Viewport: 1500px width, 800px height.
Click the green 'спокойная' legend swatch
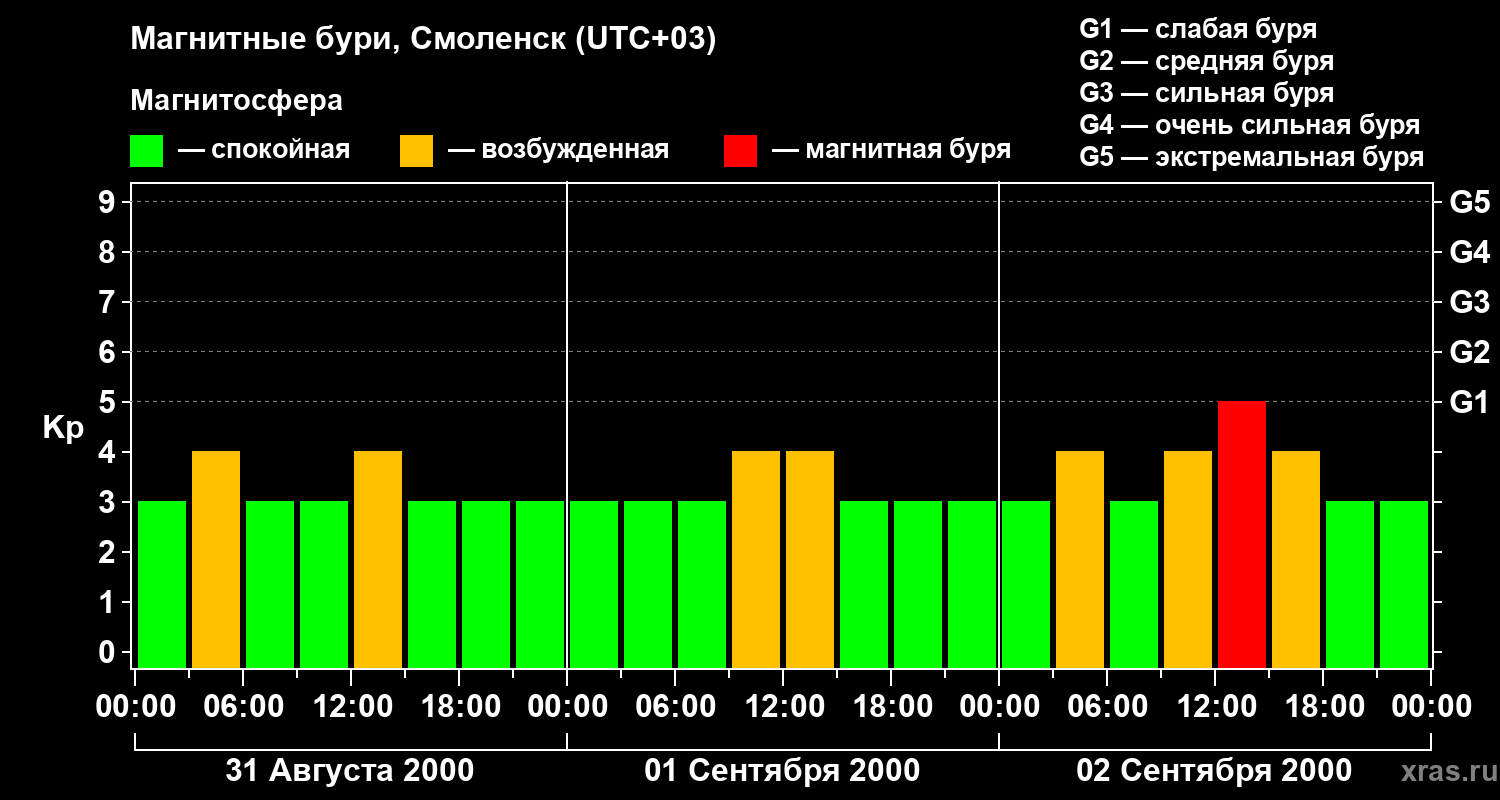[146, 151]
